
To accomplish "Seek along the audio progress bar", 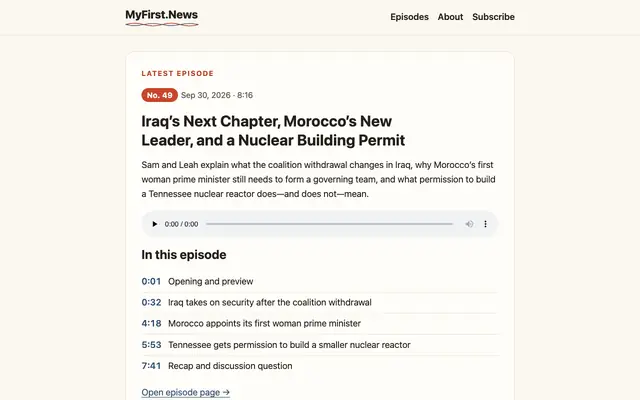I will click(x=329, y=224).
